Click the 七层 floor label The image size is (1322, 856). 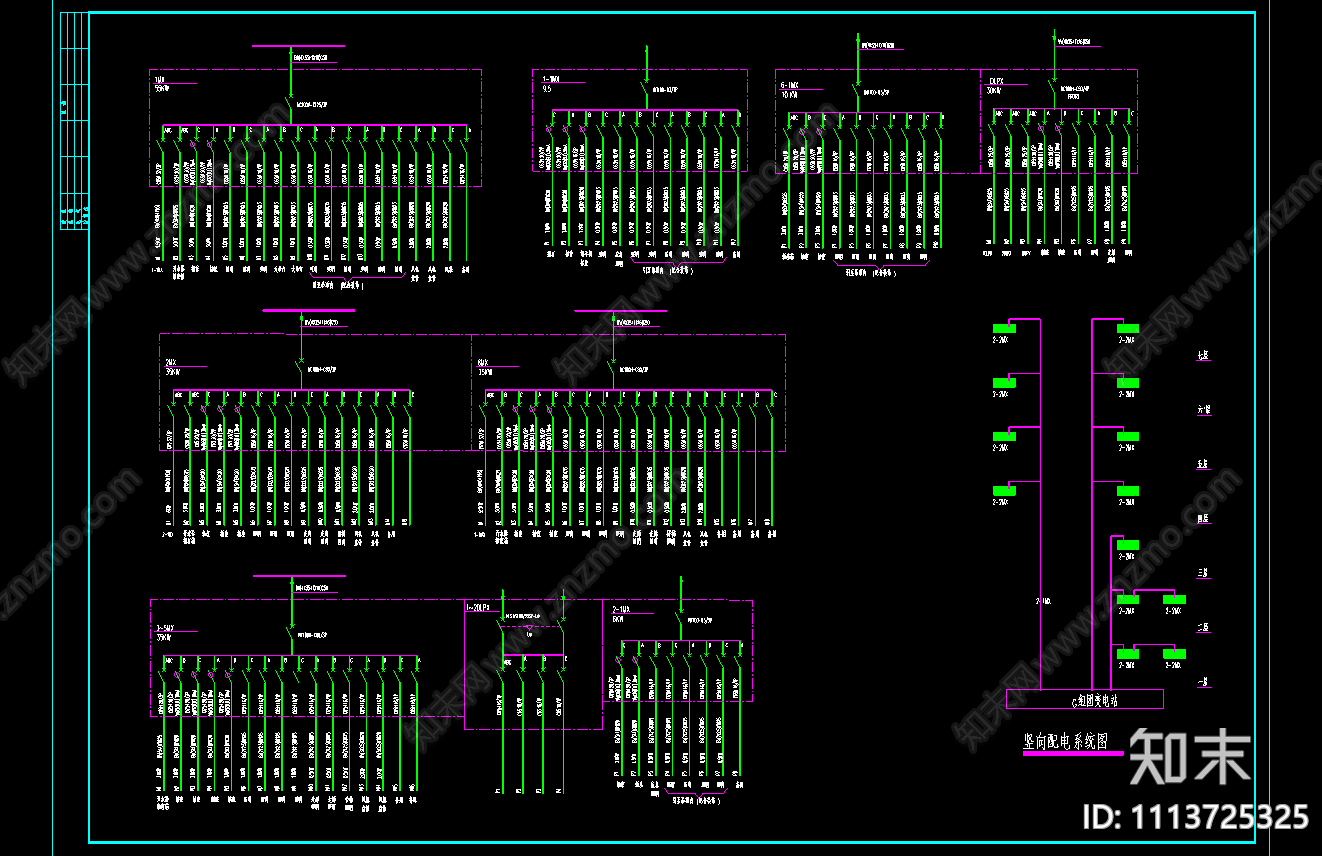(x=1203, y=355)
